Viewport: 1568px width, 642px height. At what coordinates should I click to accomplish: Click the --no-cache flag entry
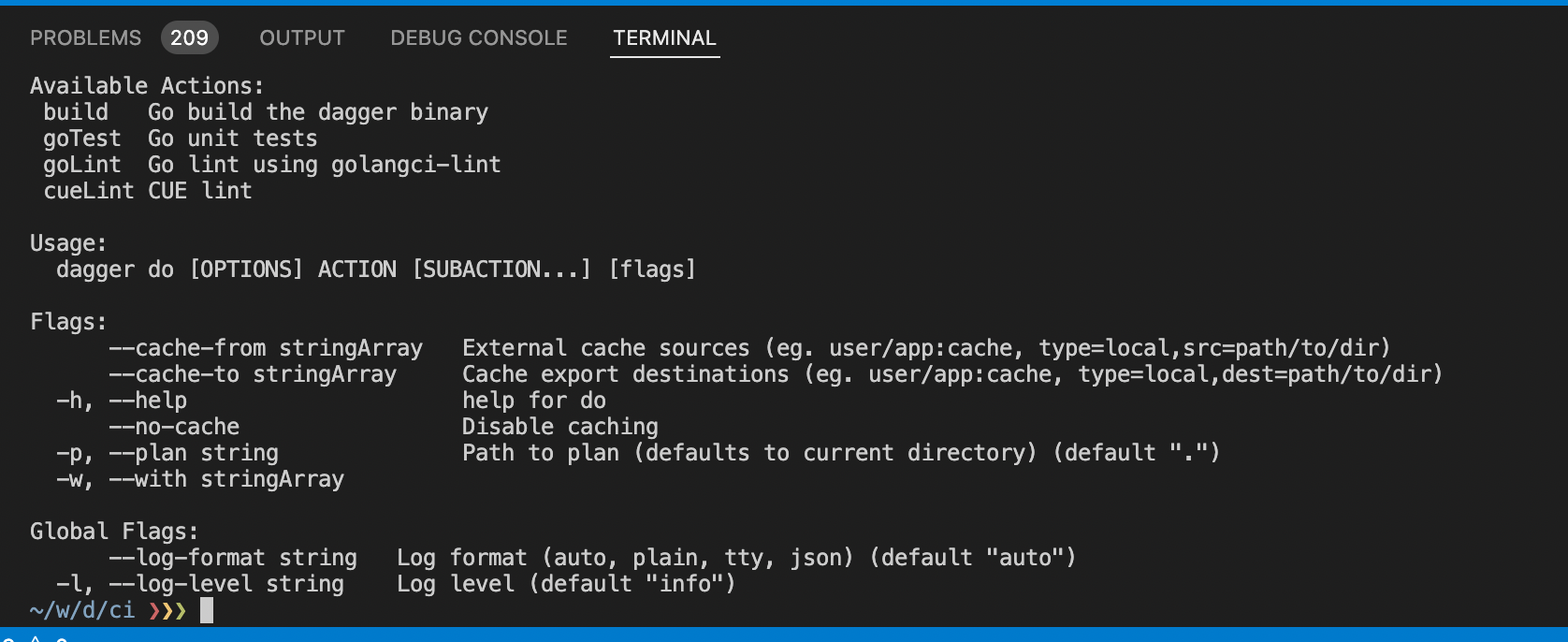[174, 426]
